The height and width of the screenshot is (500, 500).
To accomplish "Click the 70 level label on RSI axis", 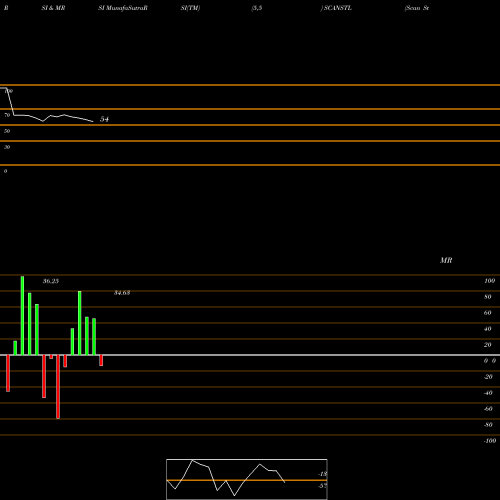I will [7, 115].
